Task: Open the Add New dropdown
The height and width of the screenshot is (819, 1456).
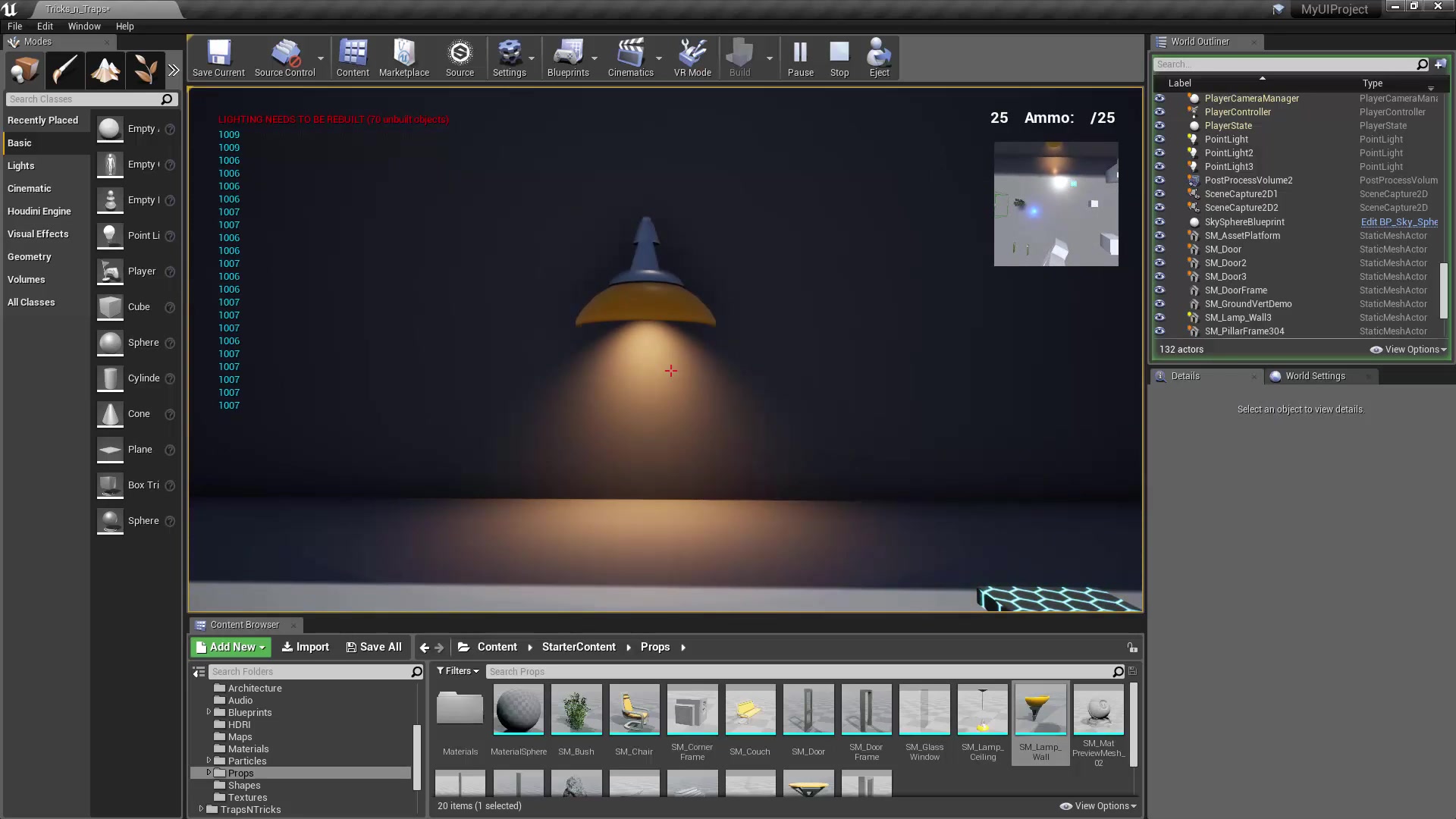Action: pos(230,647)
